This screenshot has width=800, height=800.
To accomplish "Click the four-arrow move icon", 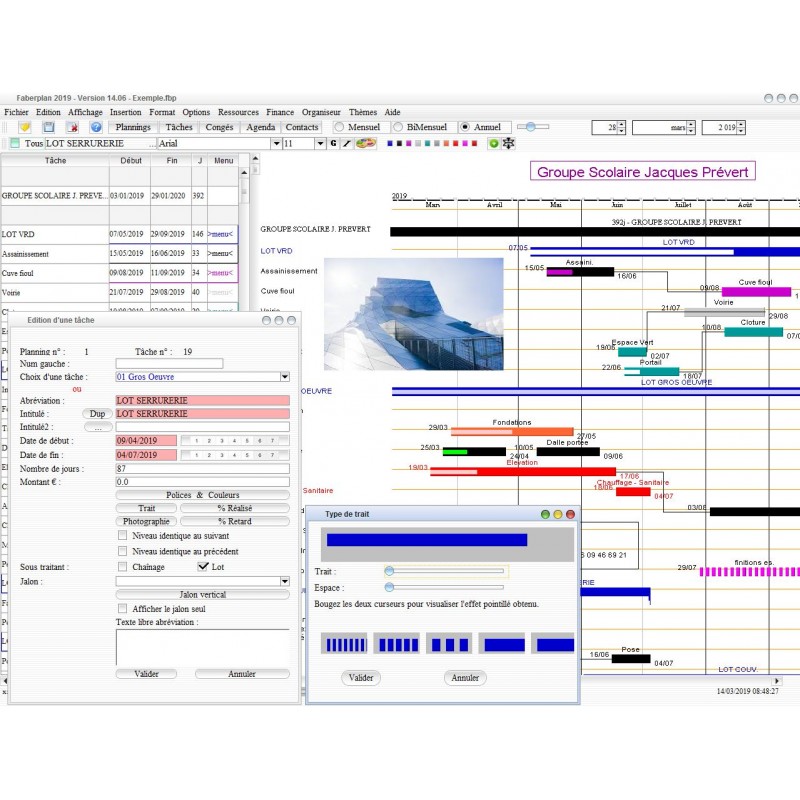I will [508, 143].
